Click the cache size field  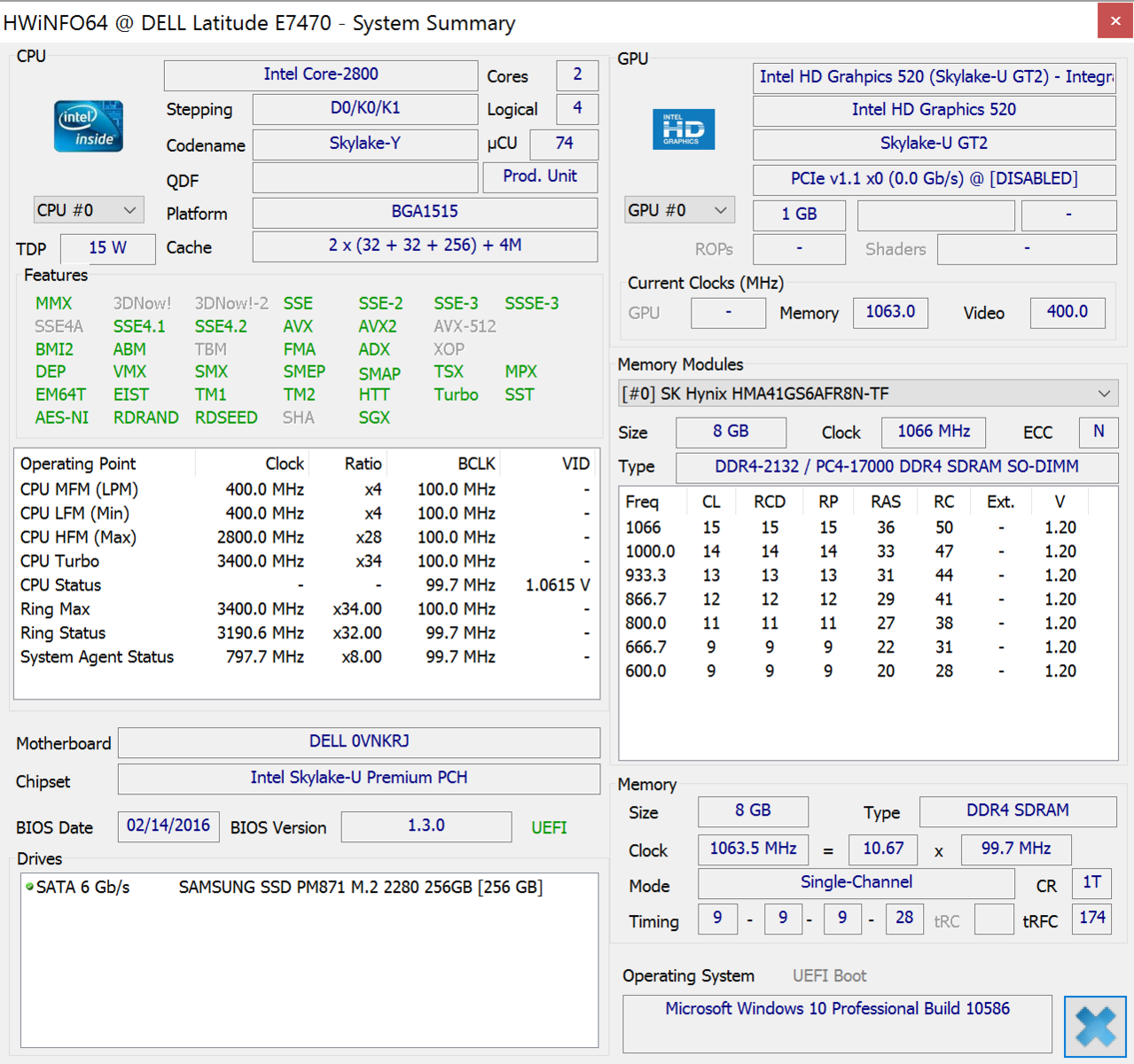[425, 246]
